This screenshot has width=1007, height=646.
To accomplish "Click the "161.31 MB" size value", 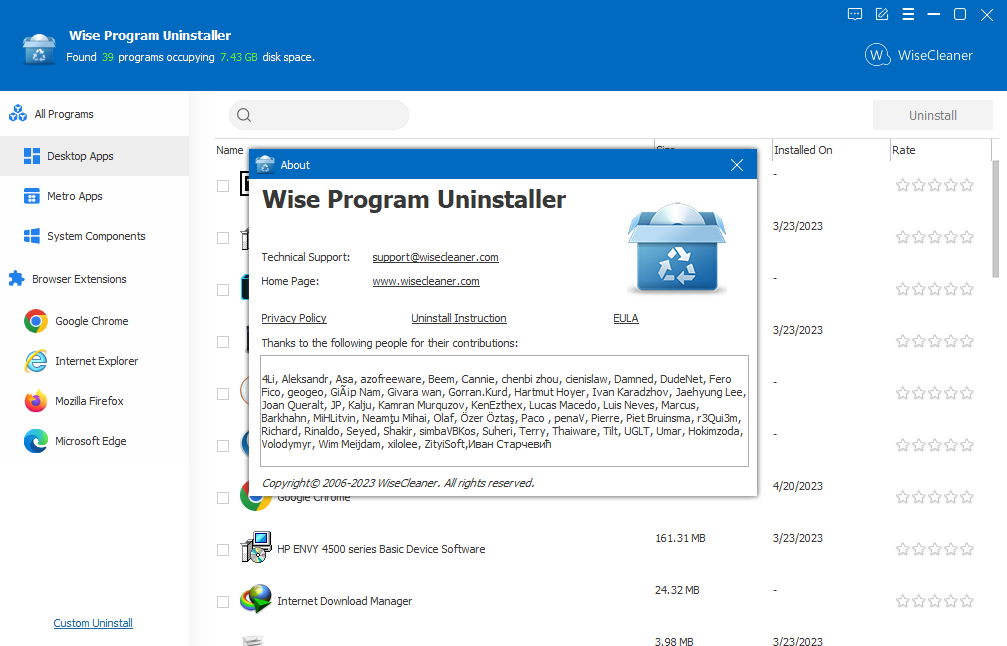I will pos(680,538).
